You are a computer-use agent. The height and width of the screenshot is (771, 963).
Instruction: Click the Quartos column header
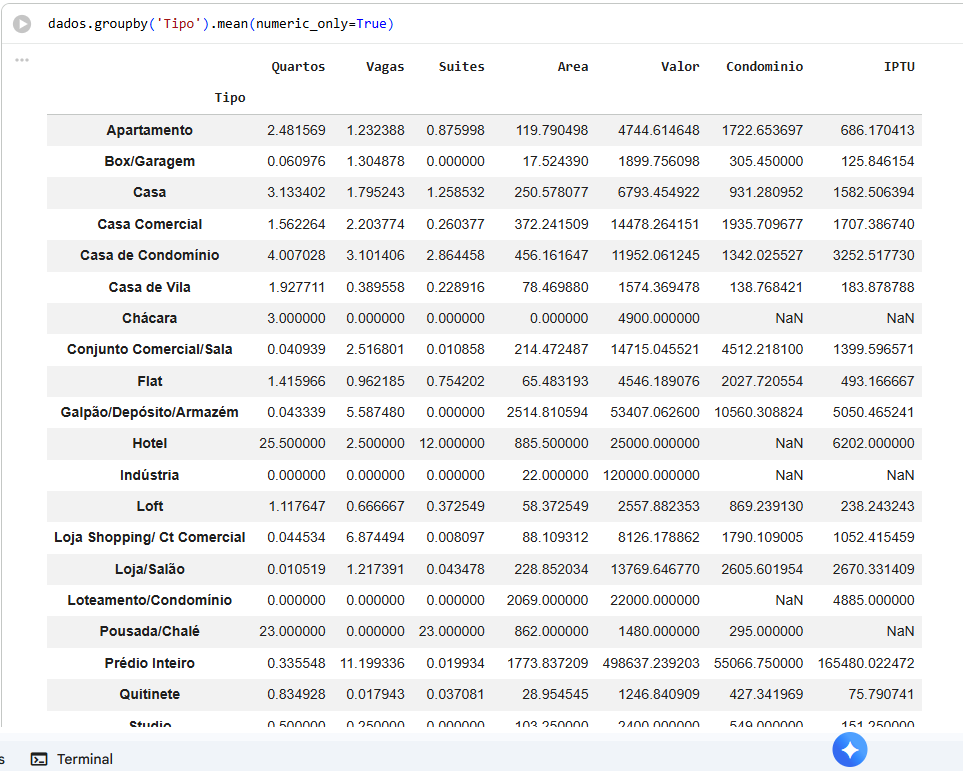click(298, 66)
